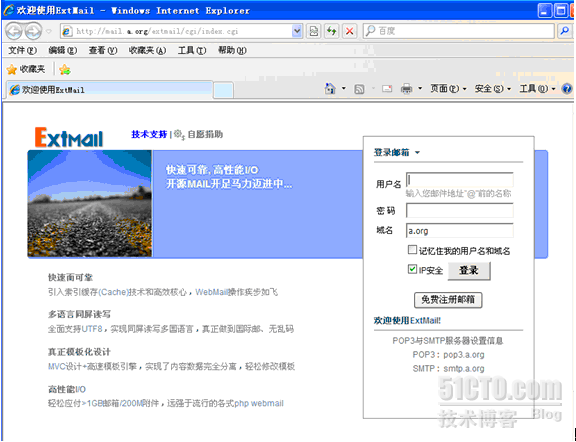
Task: Click the SMTP: smtp.a.org text
Action: (448, 369)
